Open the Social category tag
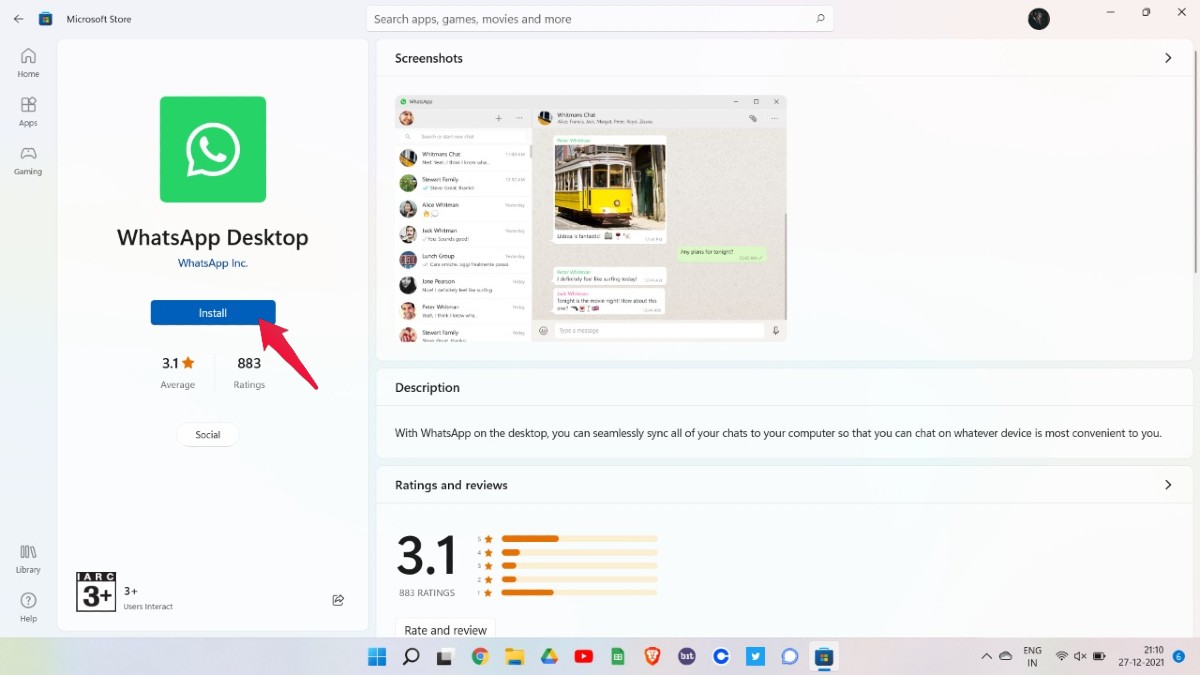This screenshot has width=1200, height=675. 207,434
